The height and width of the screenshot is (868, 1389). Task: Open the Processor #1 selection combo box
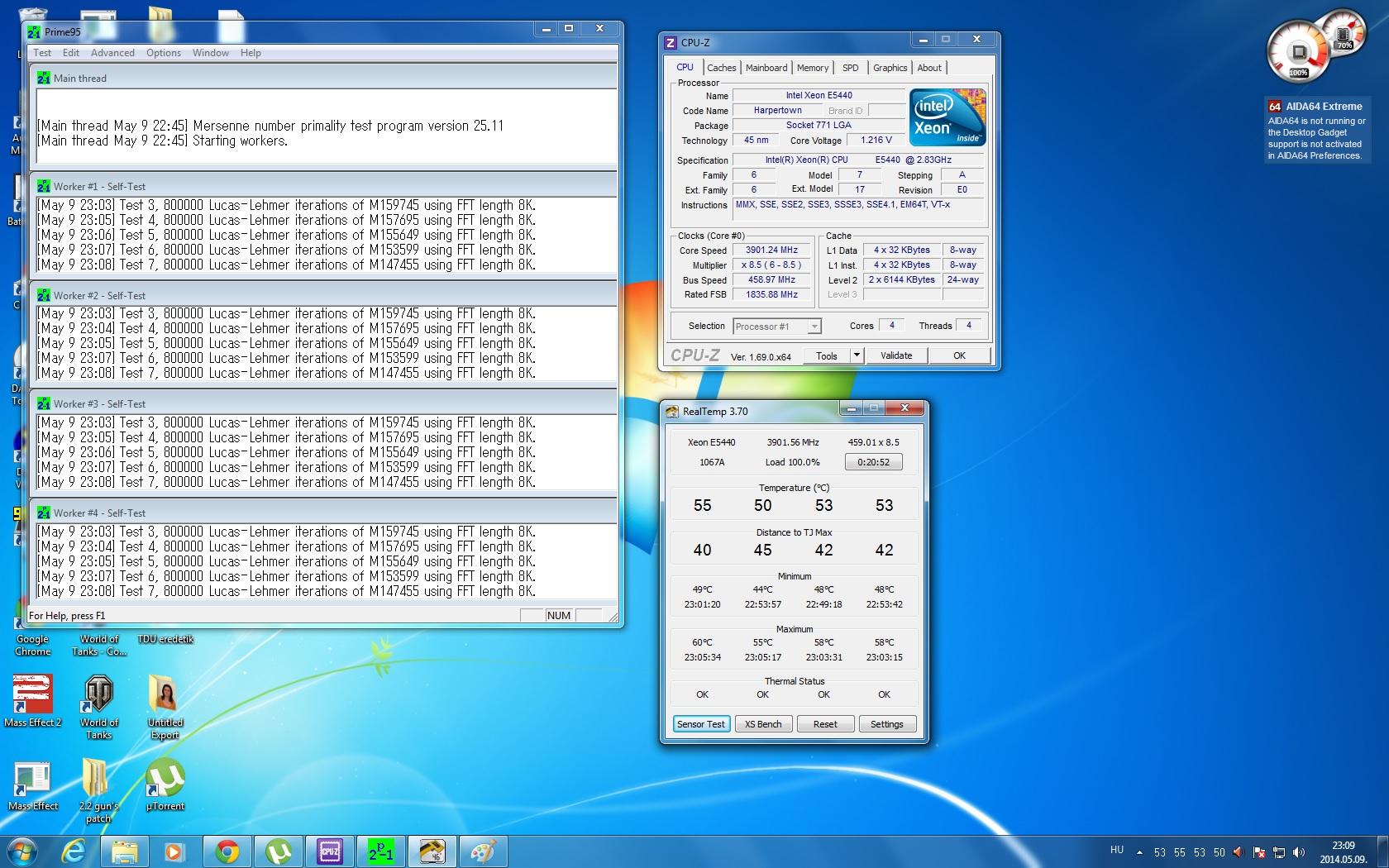click(776, 326)
